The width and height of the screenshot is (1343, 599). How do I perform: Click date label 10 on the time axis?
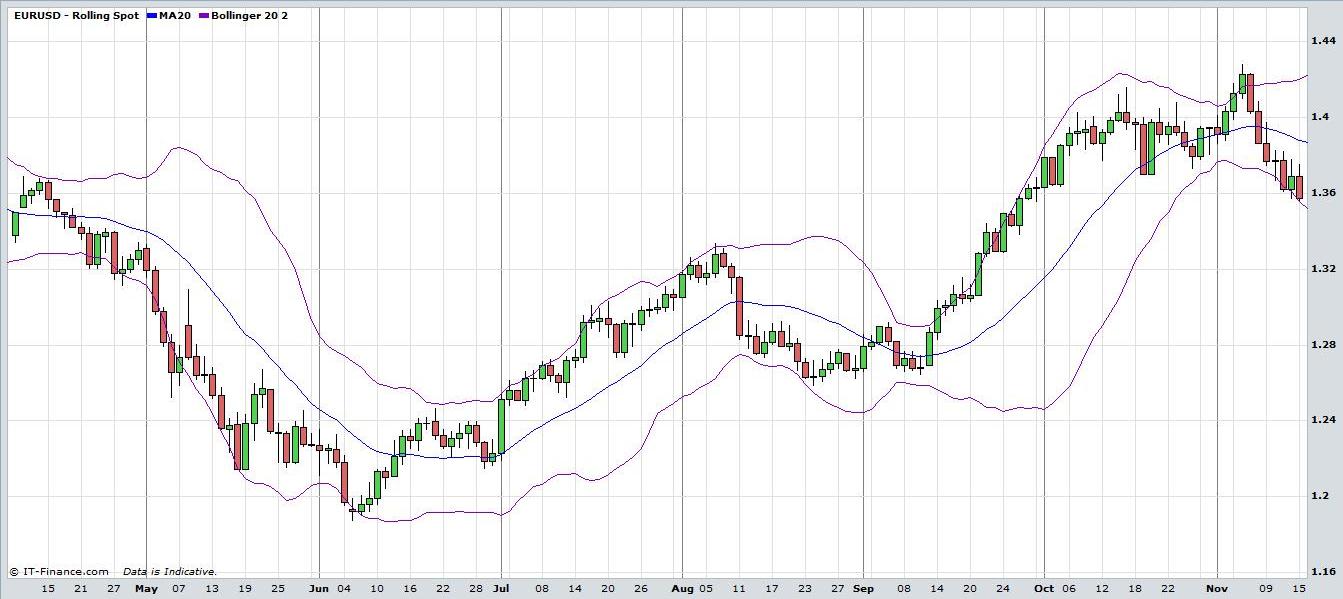pyautogui.click(x=377, y=589)
